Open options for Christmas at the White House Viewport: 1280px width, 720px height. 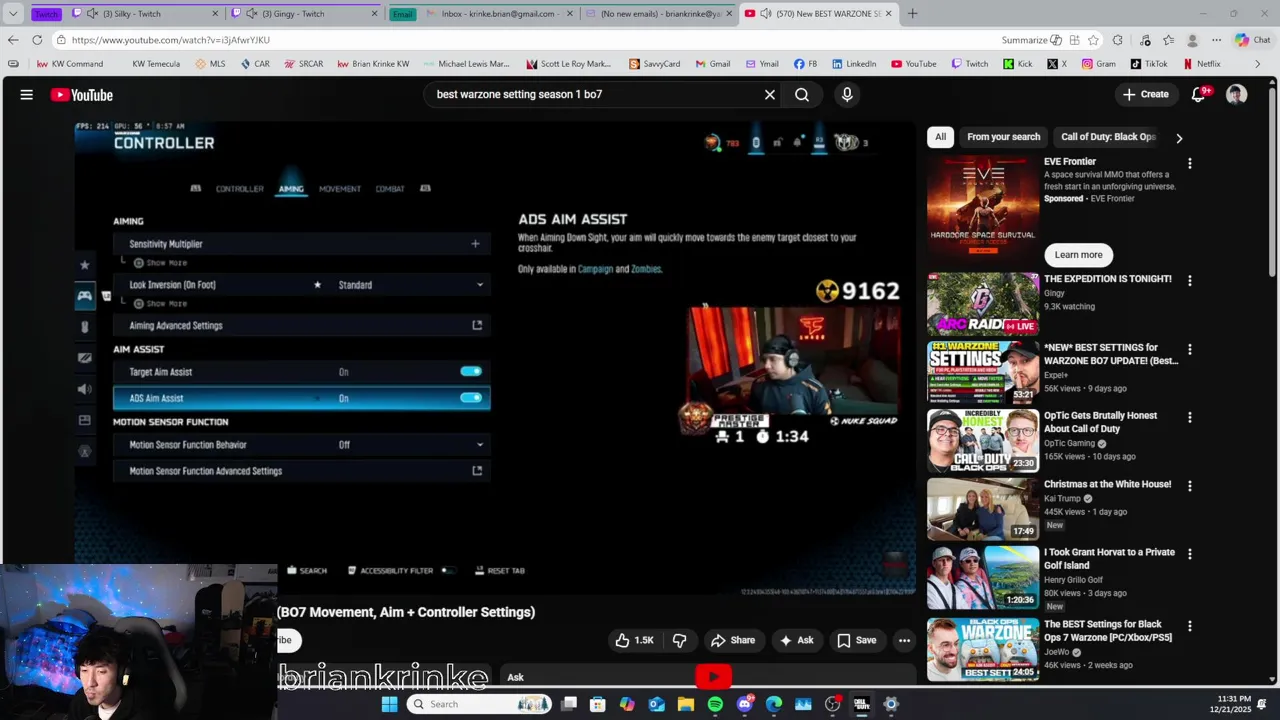click(x=1189, y=486)
